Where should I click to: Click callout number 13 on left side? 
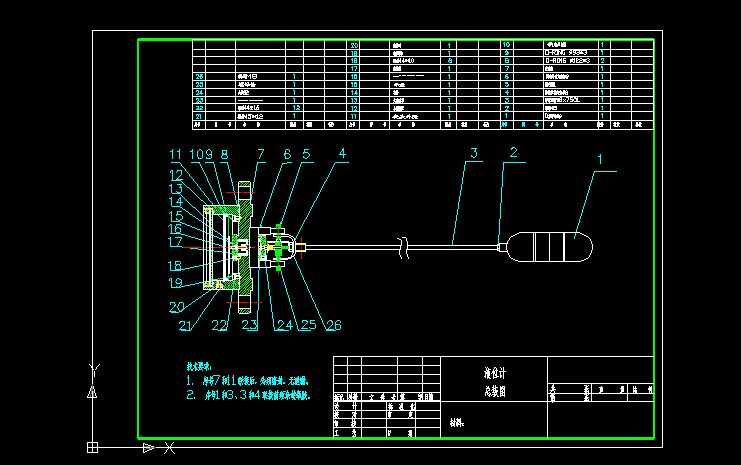tap(176, 189)
